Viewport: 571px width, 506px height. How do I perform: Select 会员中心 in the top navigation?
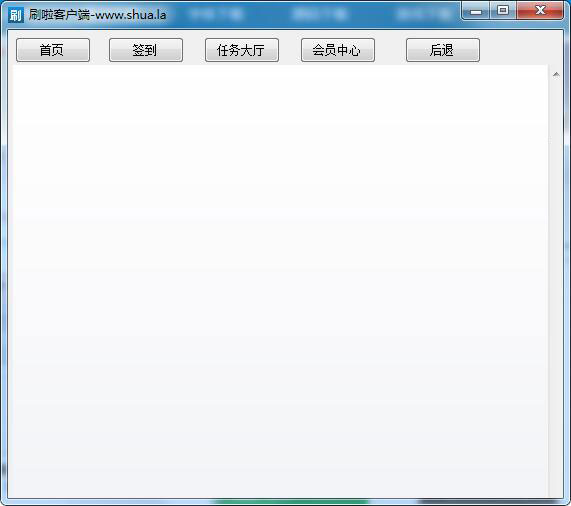[338, 50]
